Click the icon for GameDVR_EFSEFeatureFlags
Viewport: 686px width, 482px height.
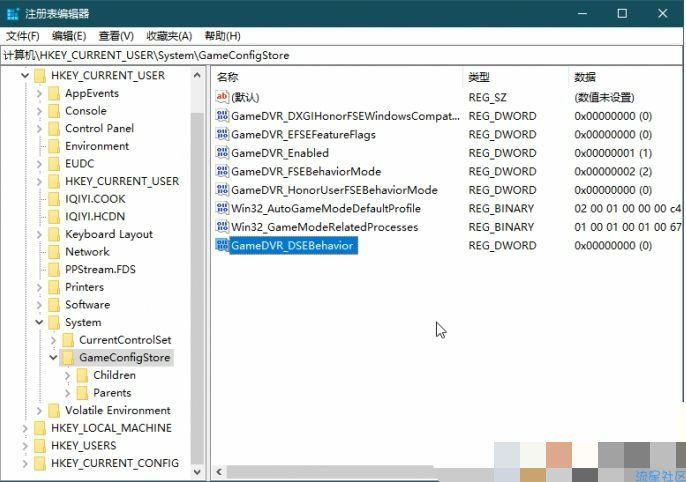tap(222, 134)
